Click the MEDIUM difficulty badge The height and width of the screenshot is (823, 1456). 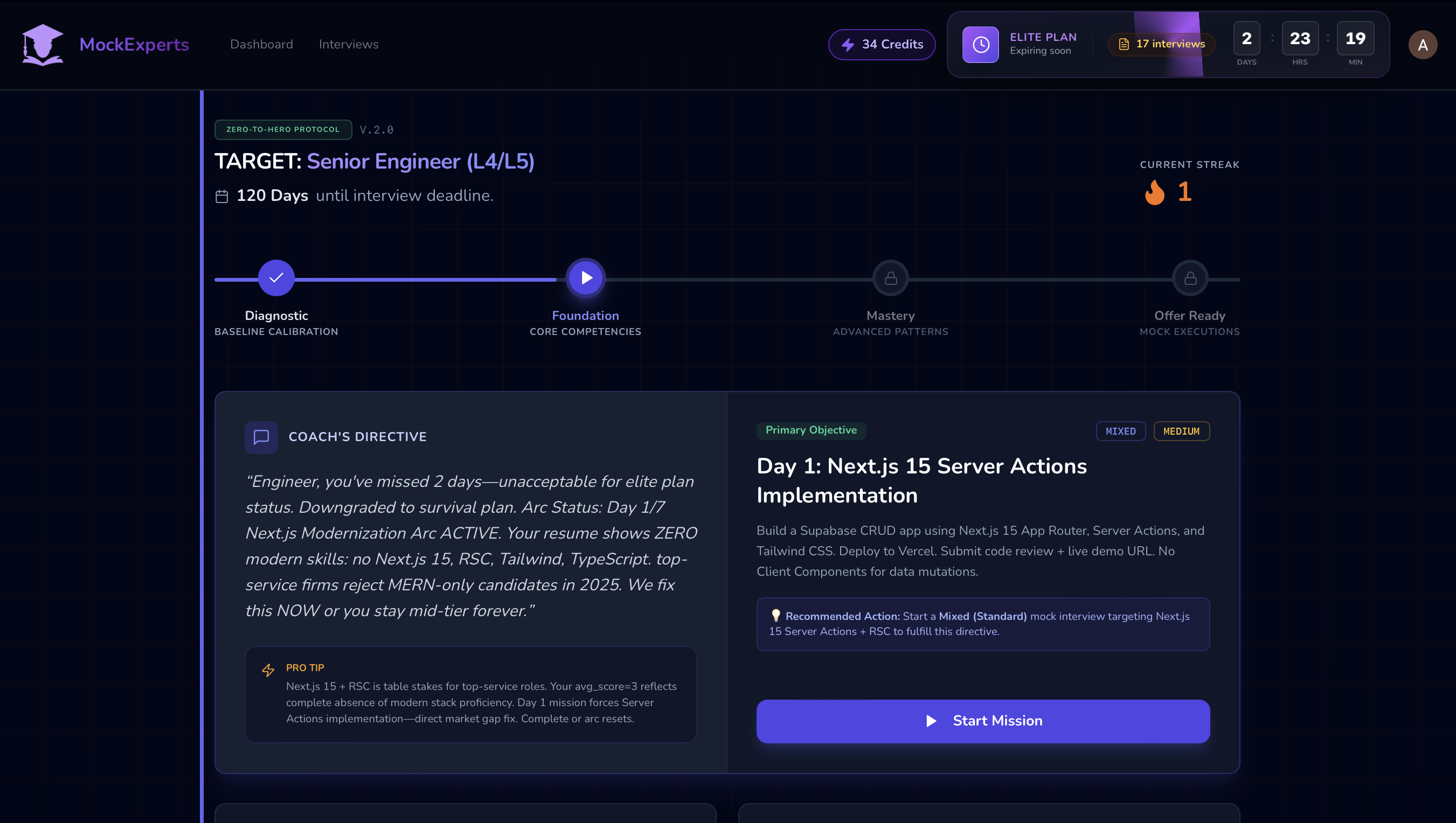click(1181, 431)
